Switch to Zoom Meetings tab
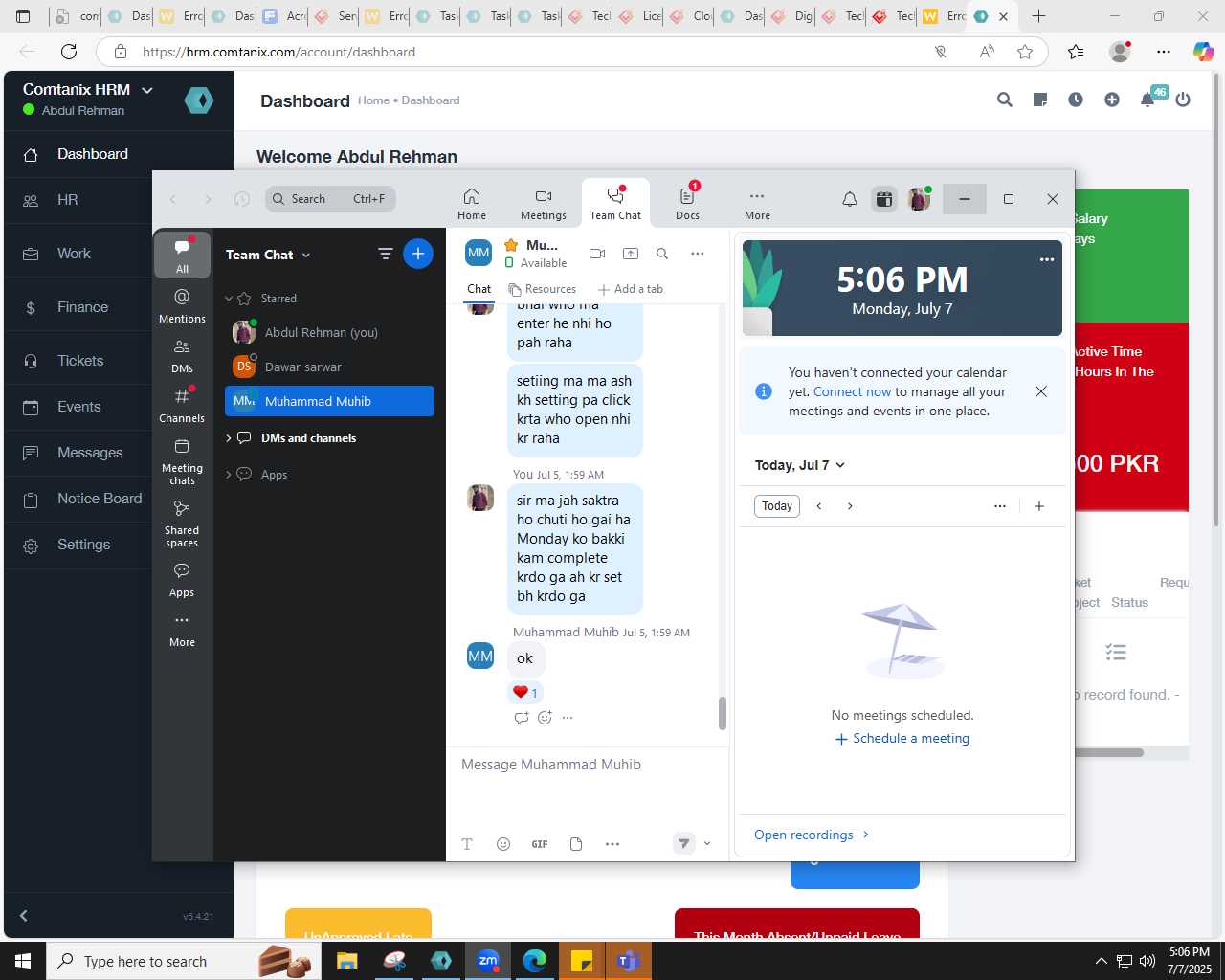This screenshot has width=1225, height=980. 544,204
